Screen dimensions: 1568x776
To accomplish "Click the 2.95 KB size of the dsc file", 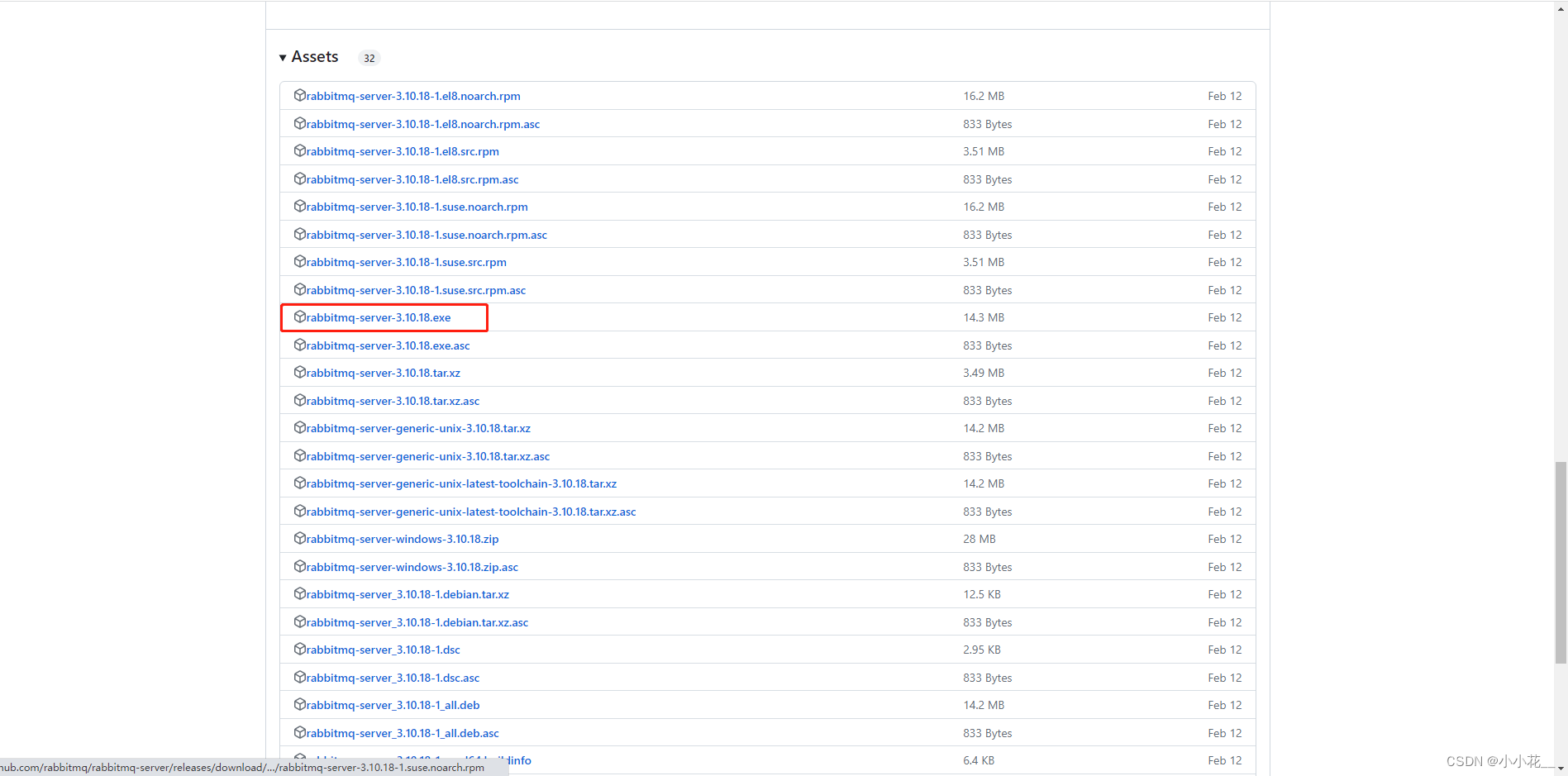I will click(x=982, y=650).
